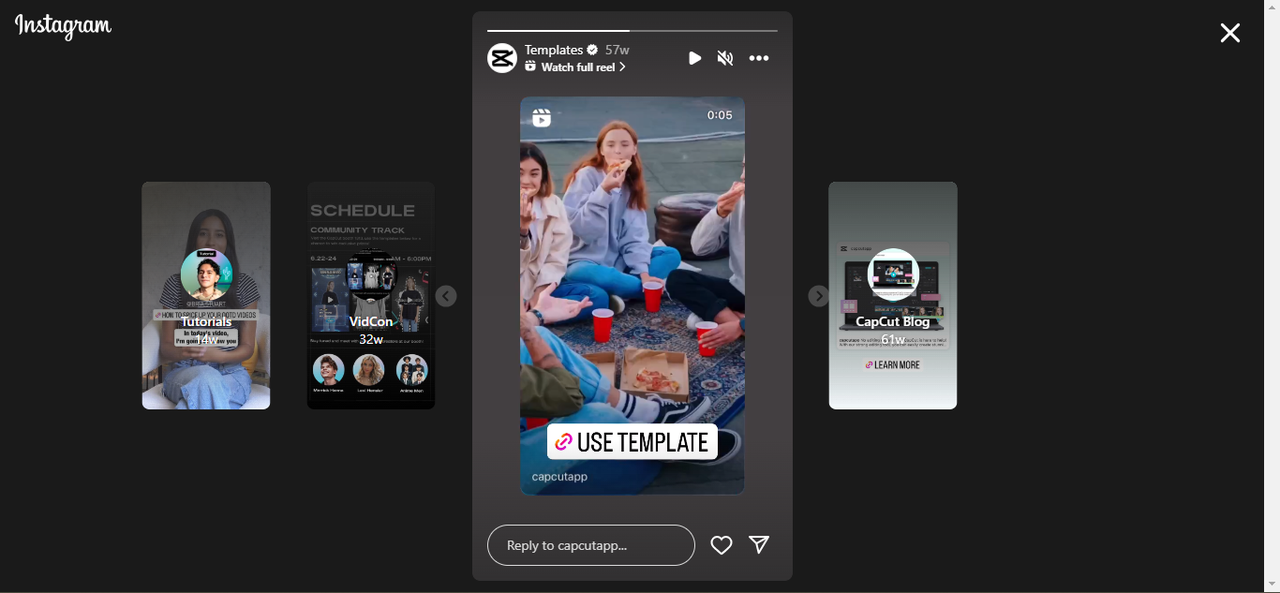Open the story more options menu
Viewport: 1280px width, 593px height.
[x=759, y=58]
